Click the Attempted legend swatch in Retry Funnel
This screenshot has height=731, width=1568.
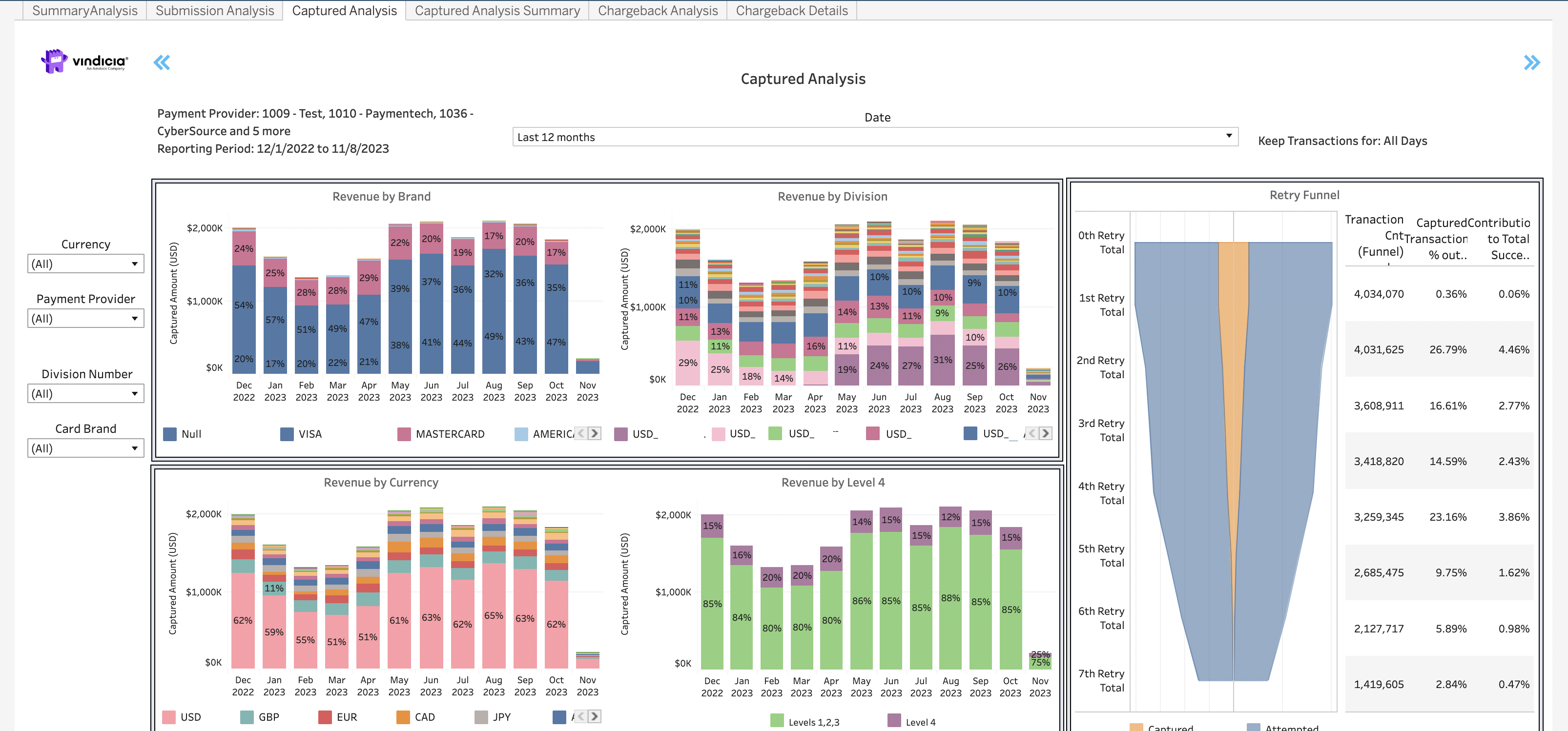pyautogui.click(x=1253, y=727)
